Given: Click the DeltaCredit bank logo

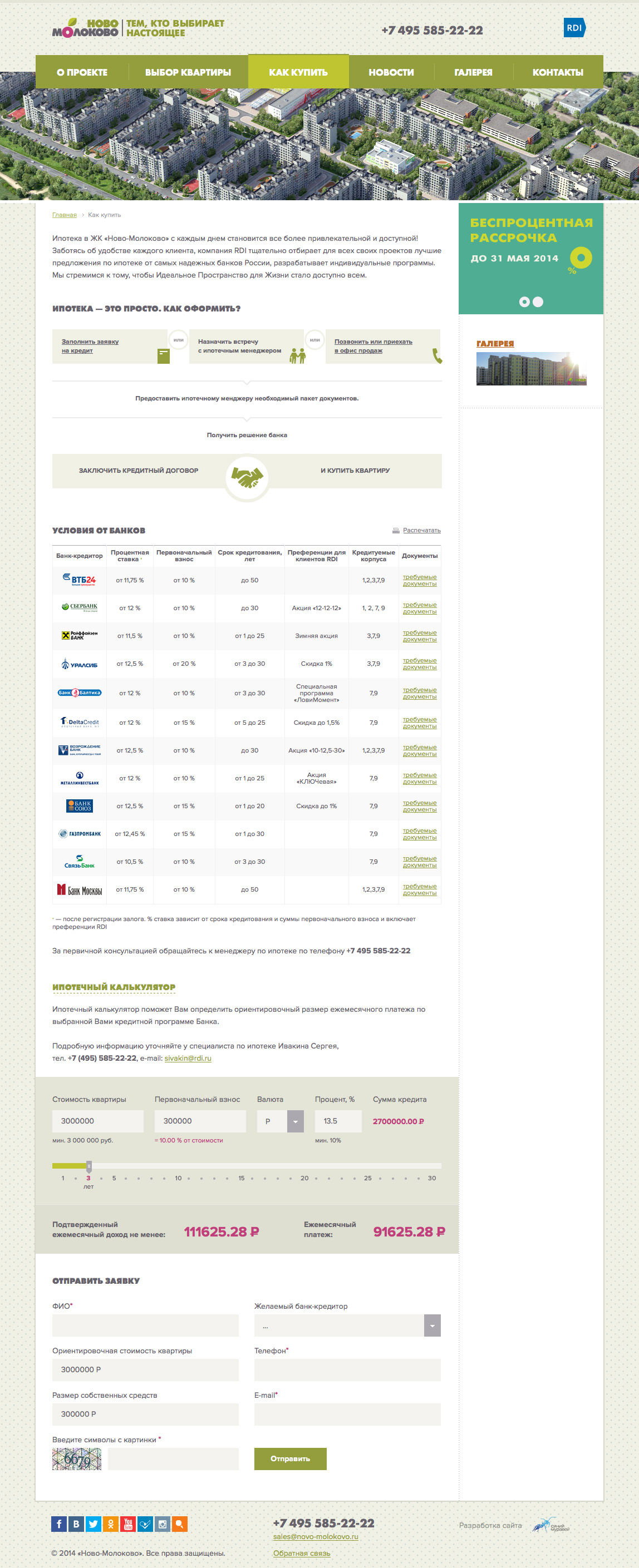Looking at the screenshot, I should pos(80,722).
